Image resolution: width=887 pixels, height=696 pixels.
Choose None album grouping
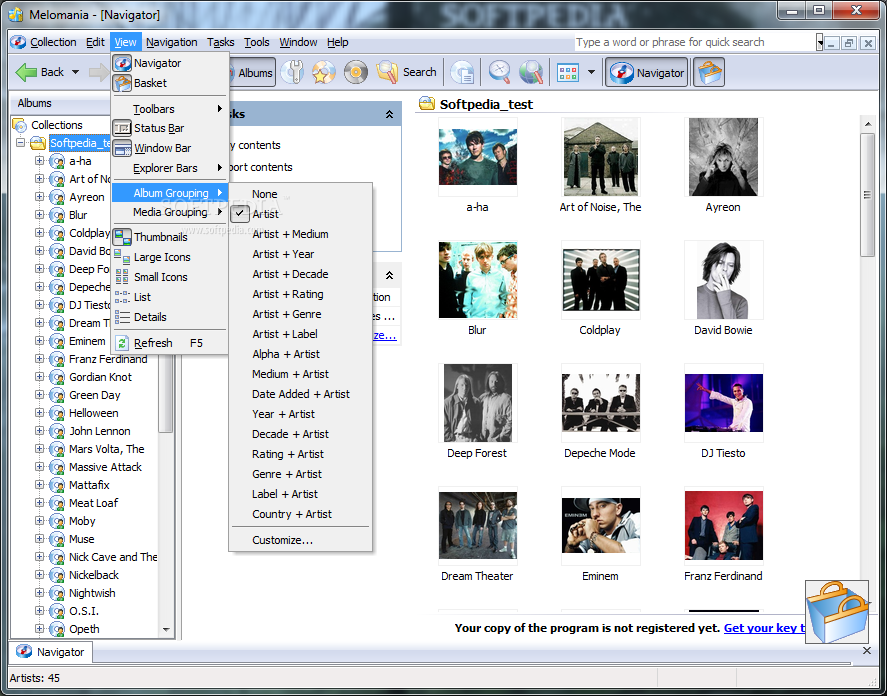[x=300, y=194]
